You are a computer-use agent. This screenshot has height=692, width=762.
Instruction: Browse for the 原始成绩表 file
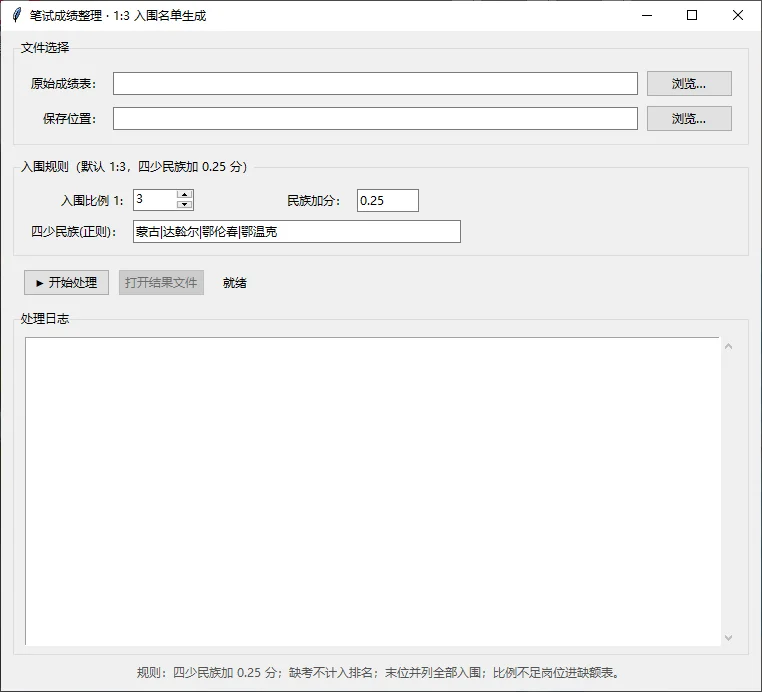tap(689, 84)
